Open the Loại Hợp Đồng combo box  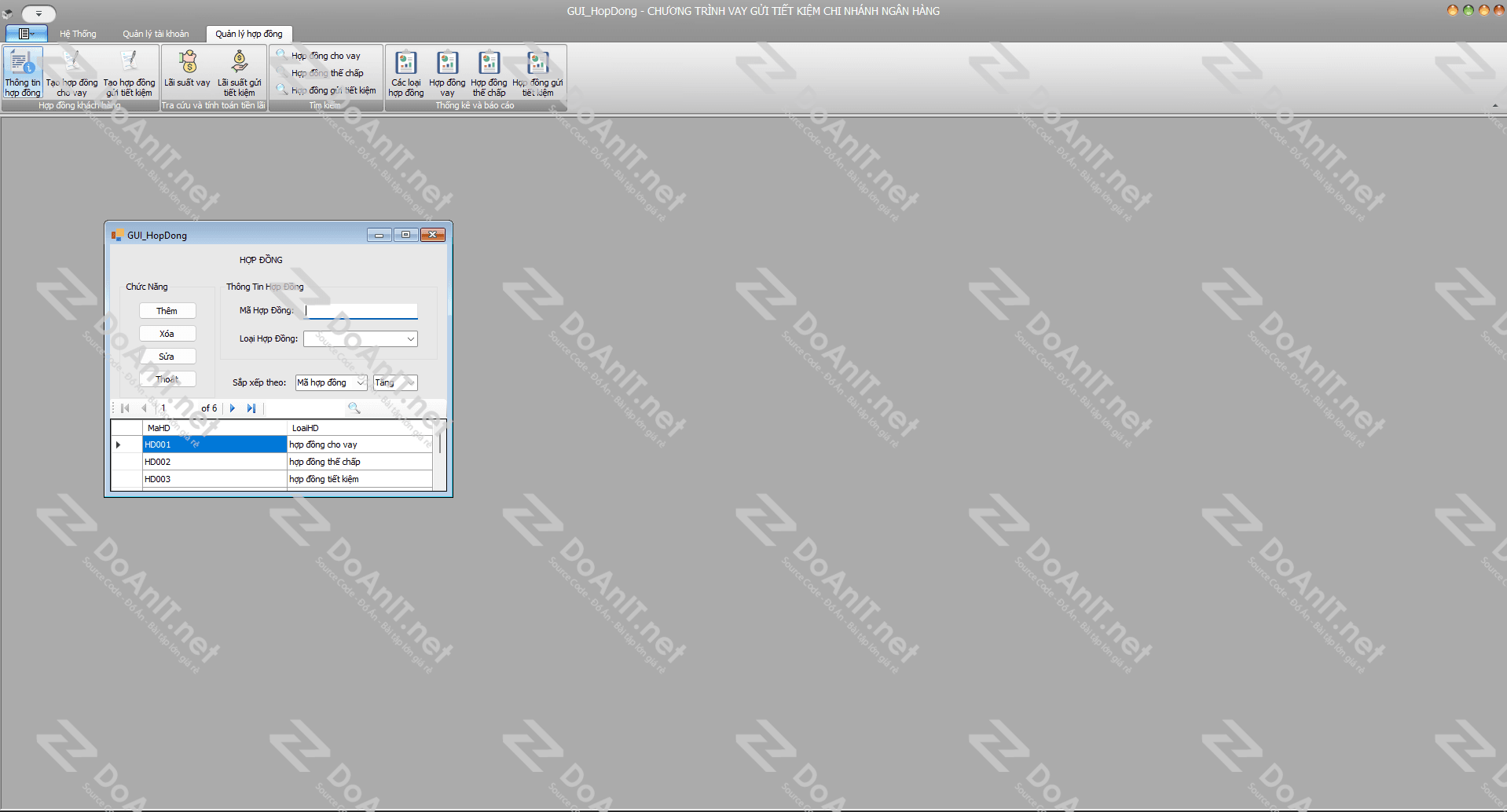361,339
